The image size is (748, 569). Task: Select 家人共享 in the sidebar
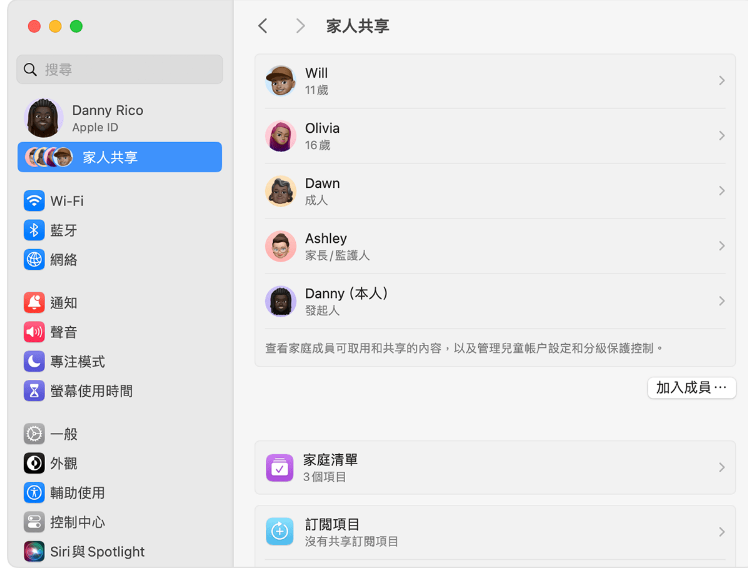pos(120,157)
